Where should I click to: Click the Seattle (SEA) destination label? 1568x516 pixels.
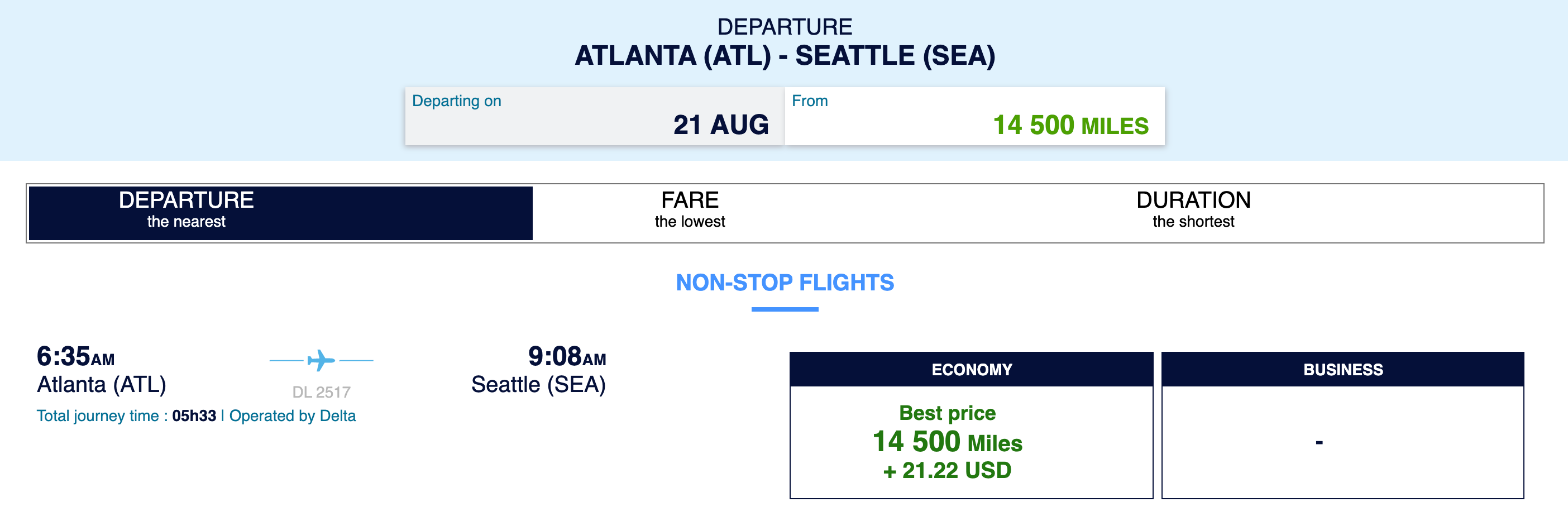click(x=538, y=385)
